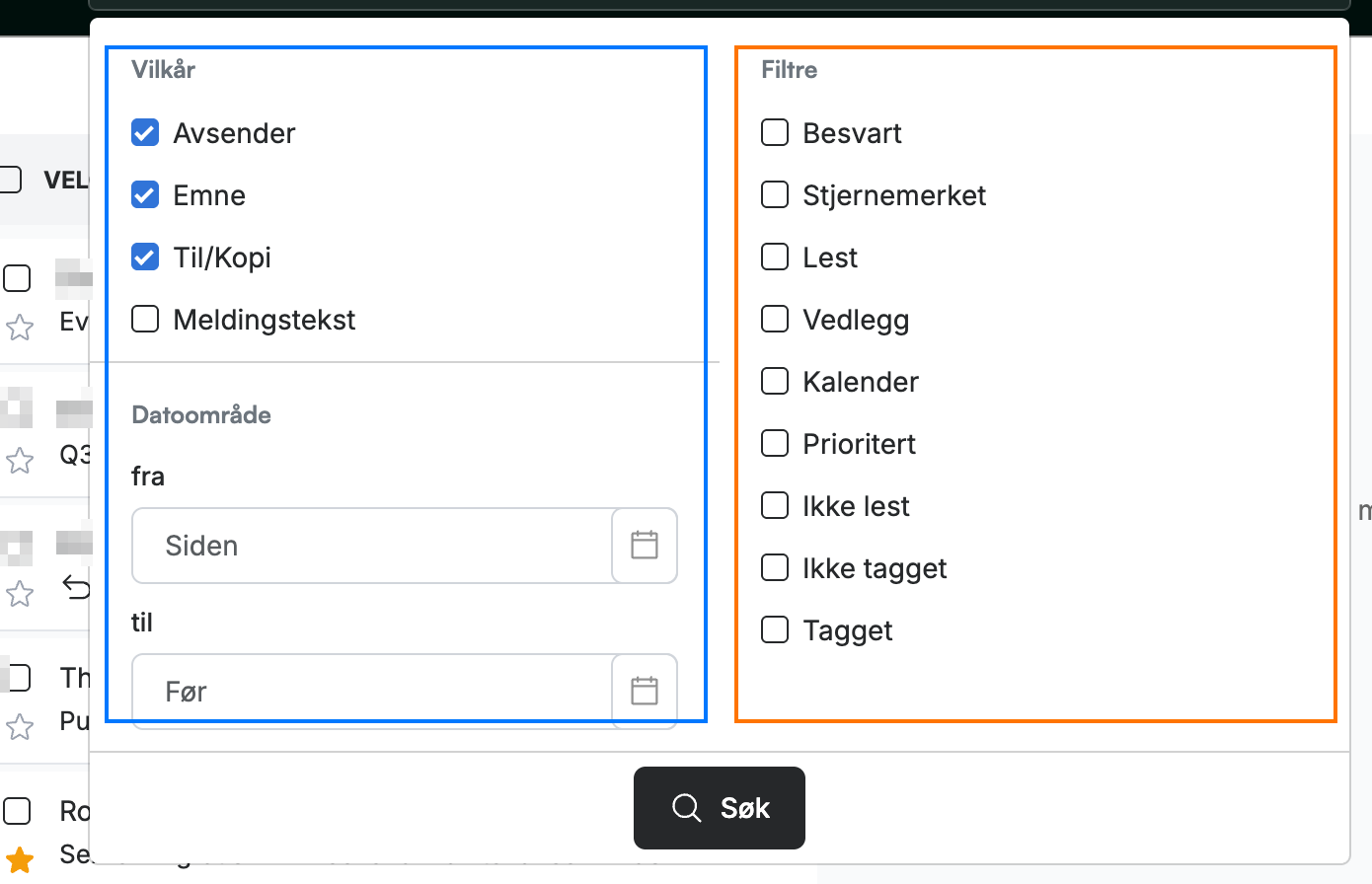1372x884 pixels.
Task: Open calendar picker for Siden date
Action: [x=645, y=546]
